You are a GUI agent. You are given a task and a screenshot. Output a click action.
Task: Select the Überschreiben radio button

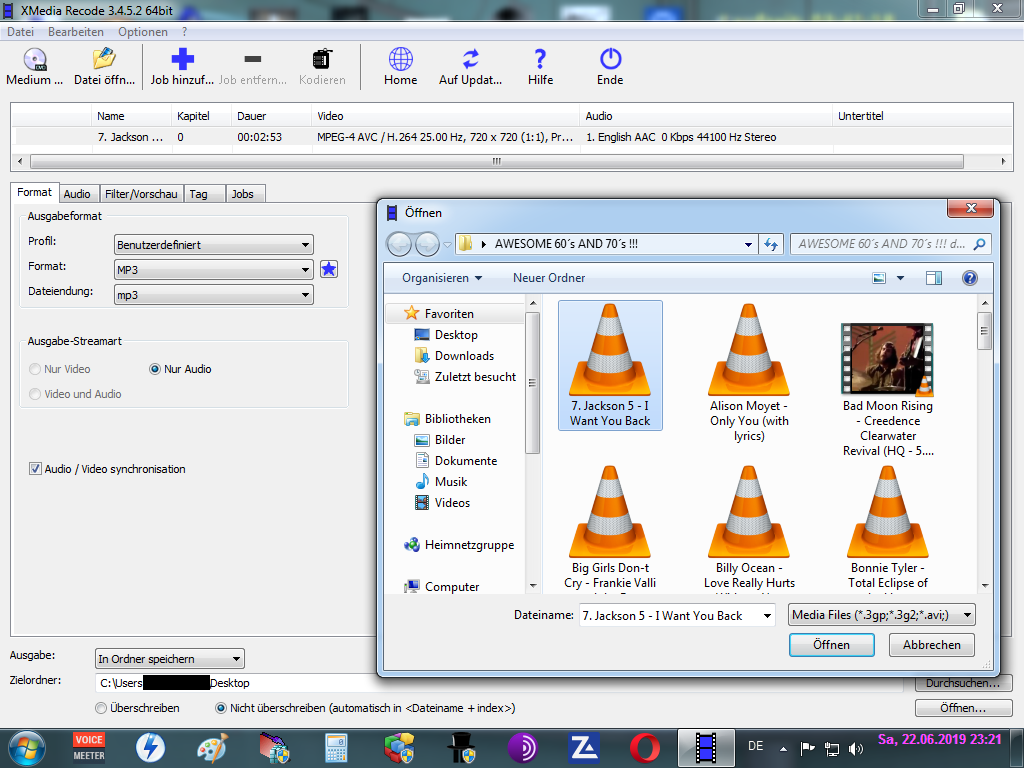[101, 708]
